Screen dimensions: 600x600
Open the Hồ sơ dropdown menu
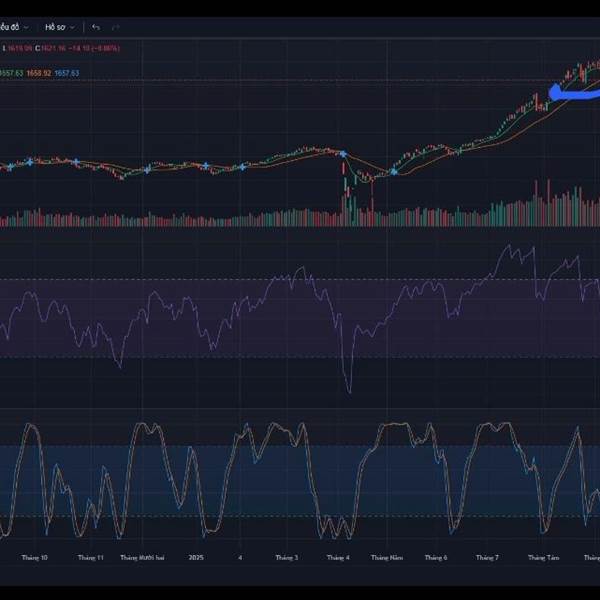click(60, 27)
